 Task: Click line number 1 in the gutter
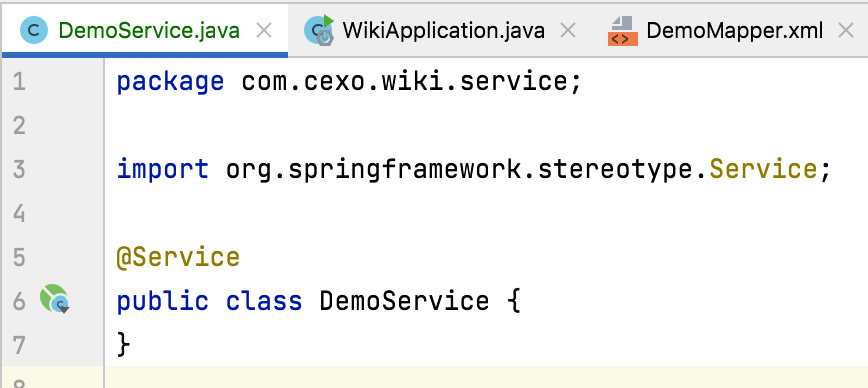click(19, 82)
